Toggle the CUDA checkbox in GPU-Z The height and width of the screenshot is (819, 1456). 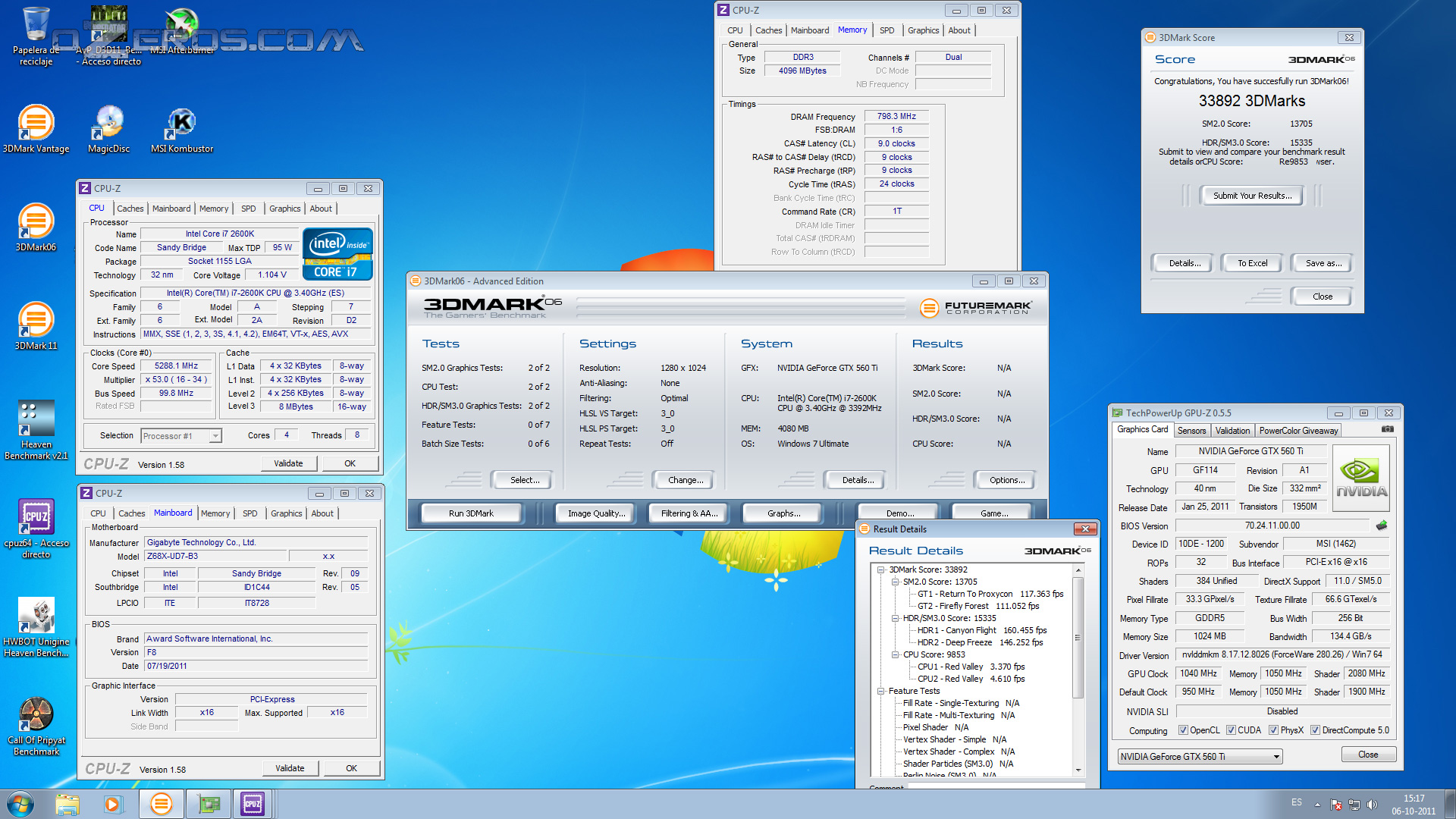click(x=1231, y=730)
